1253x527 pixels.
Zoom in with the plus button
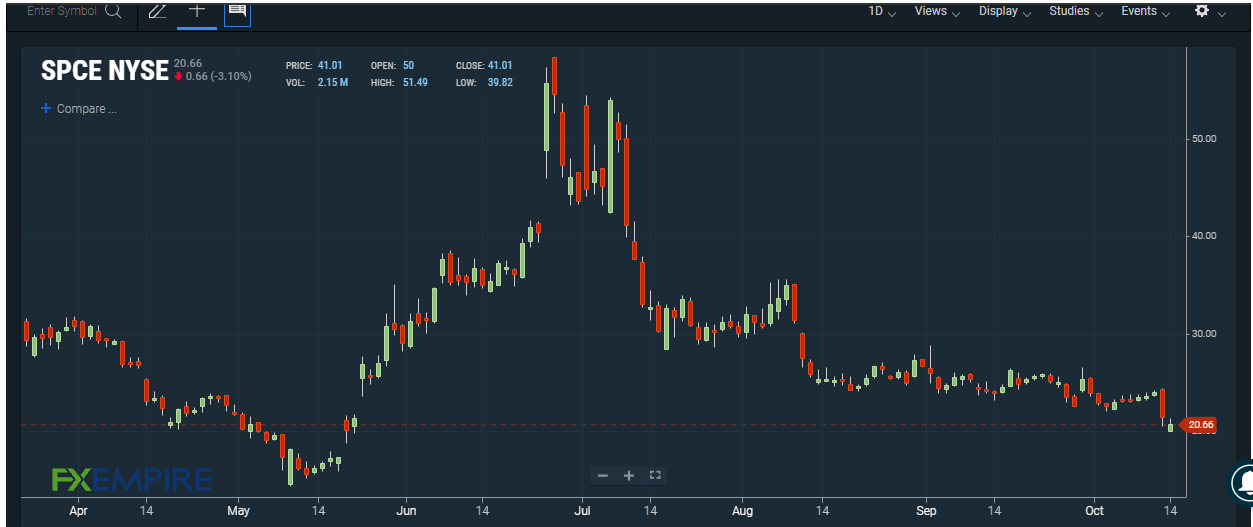pyautogui.click(x=629, y=476)
